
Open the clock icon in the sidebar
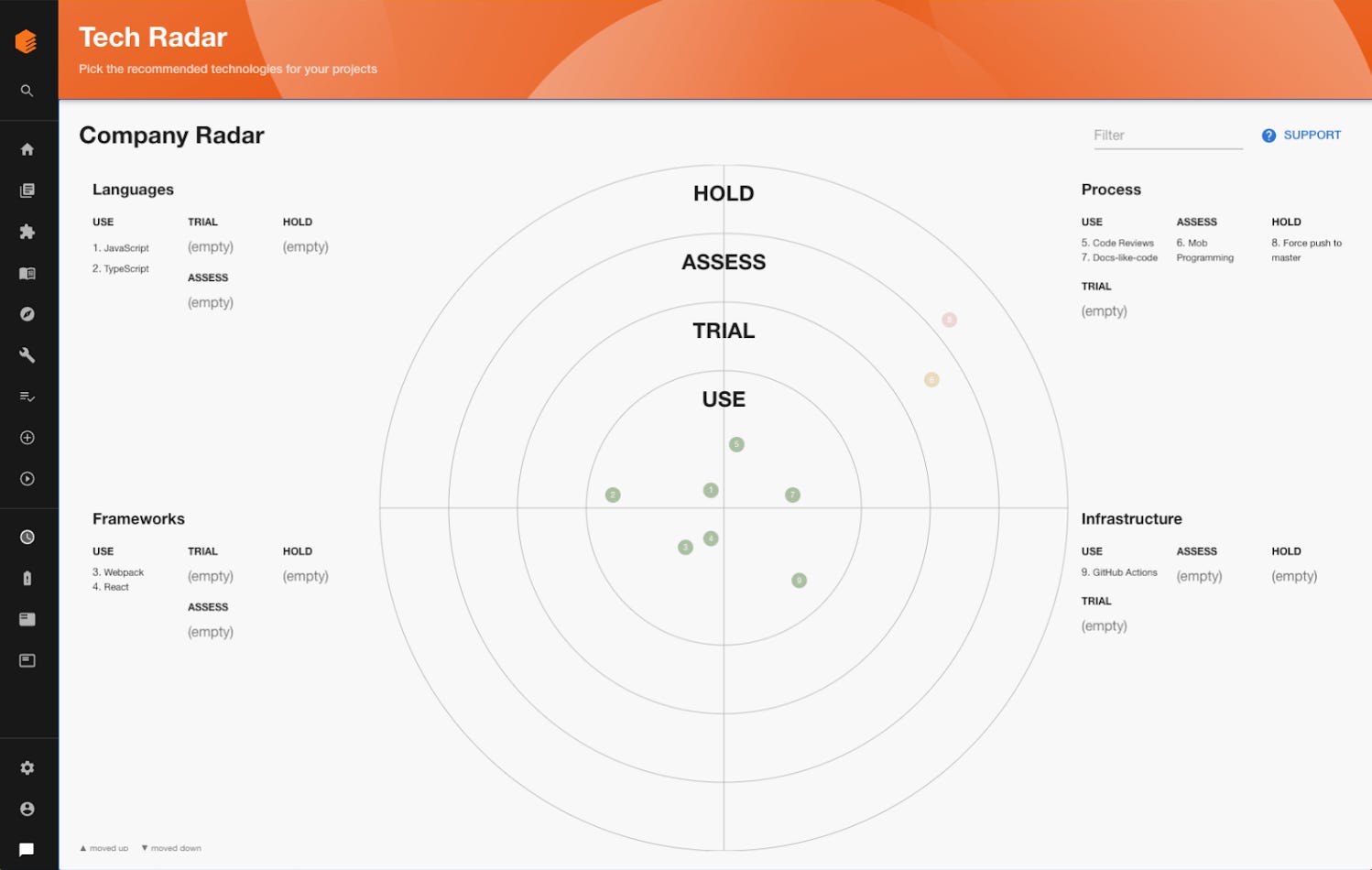click(x=27, y=537)
